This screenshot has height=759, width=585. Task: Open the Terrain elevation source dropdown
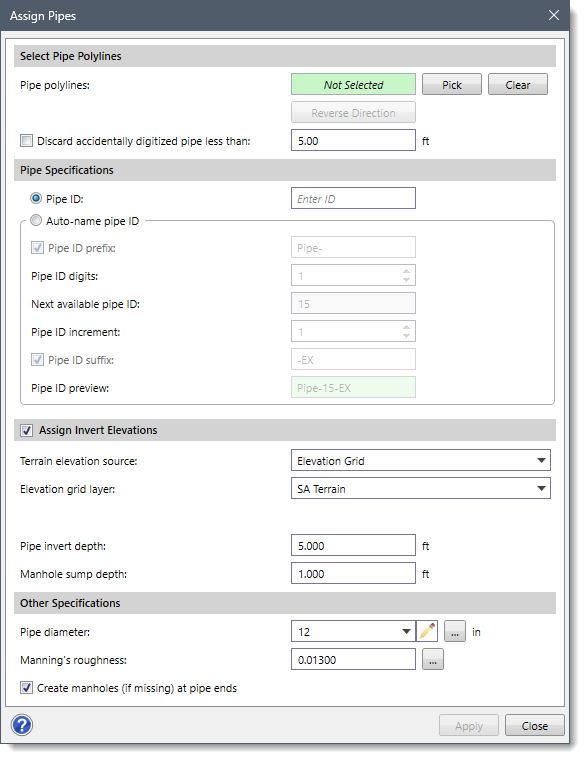[420, 460]
